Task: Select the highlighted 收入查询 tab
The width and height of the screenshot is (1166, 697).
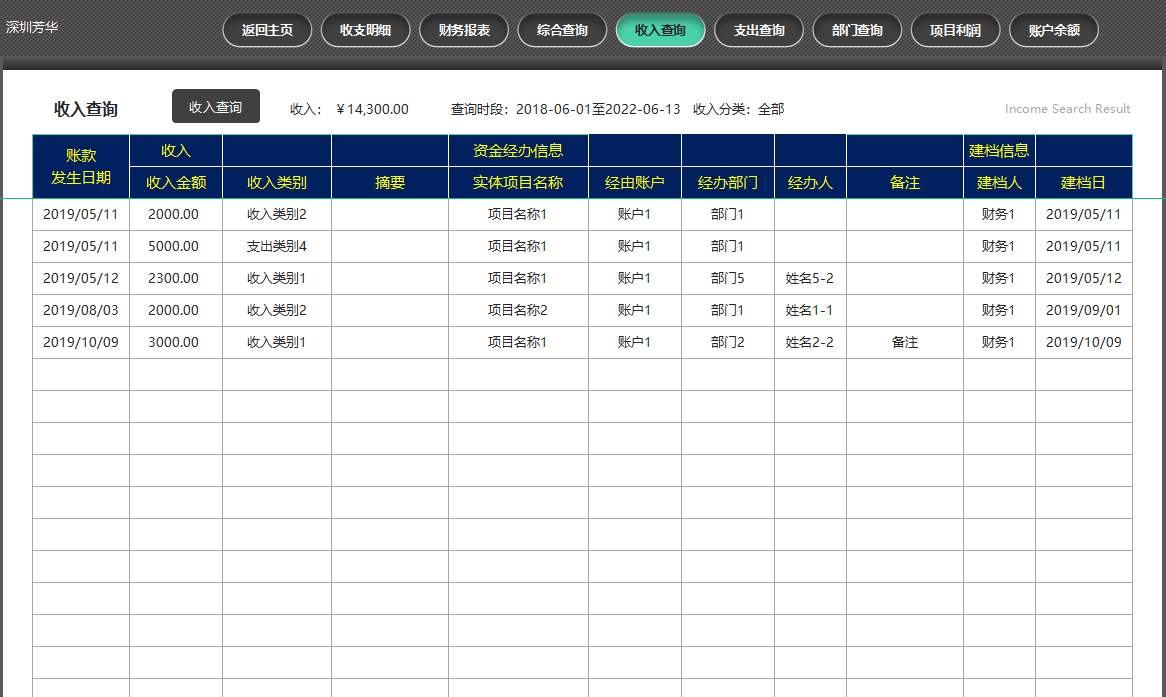Action: (x=660, y=30)
